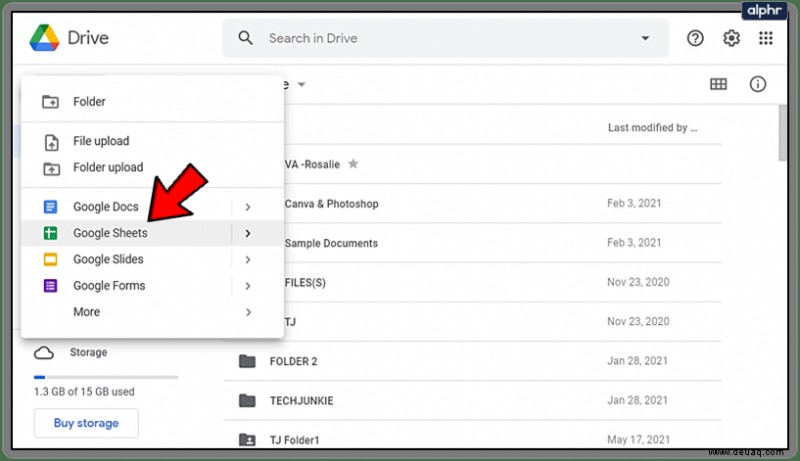Select Folder from the New menu
The image size is (800, 461).
click(152, 101)
